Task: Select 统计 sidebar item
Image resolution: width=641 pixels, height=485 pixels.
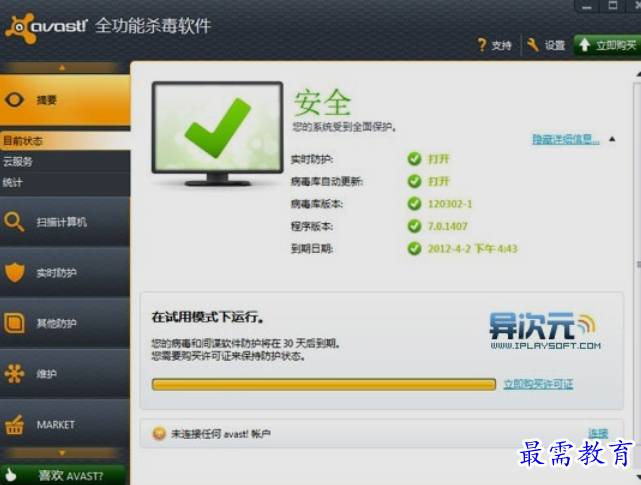Action: (65, 182)
